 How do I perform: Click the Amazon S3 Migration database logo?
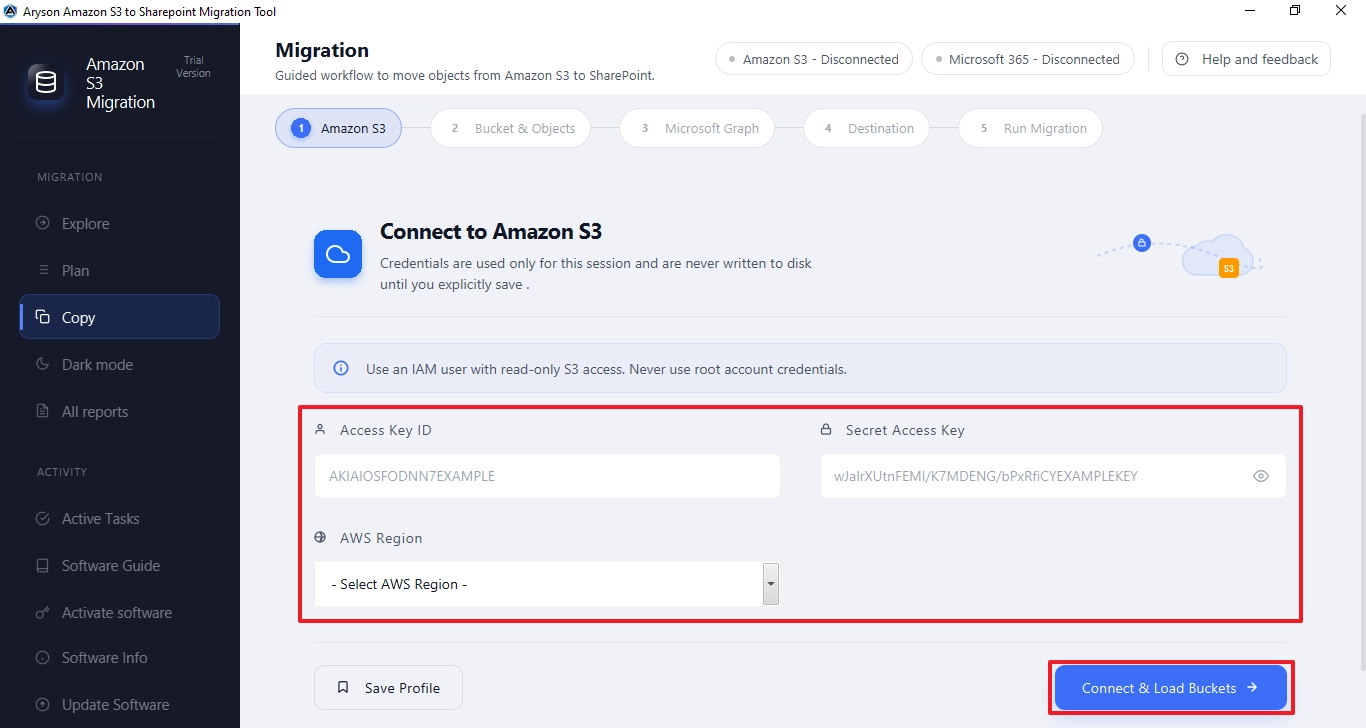coord(46,83)
